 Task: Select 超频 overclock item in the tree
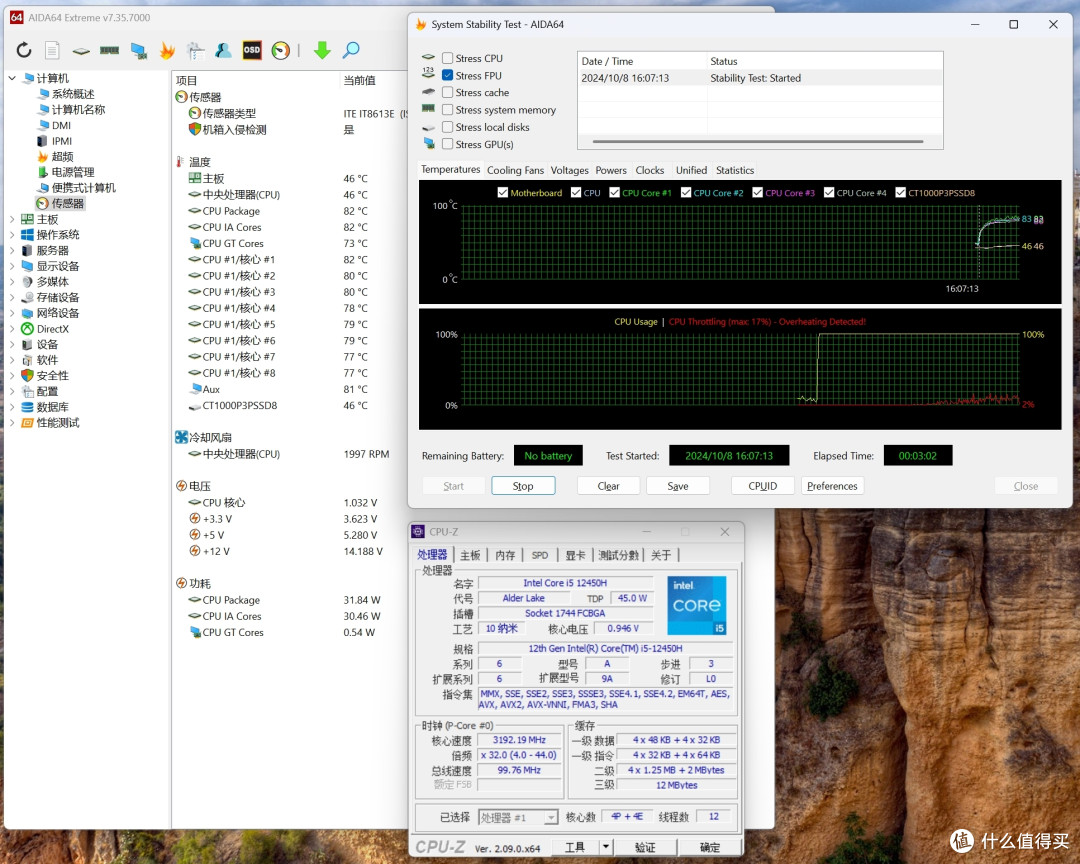coord(63,156)
